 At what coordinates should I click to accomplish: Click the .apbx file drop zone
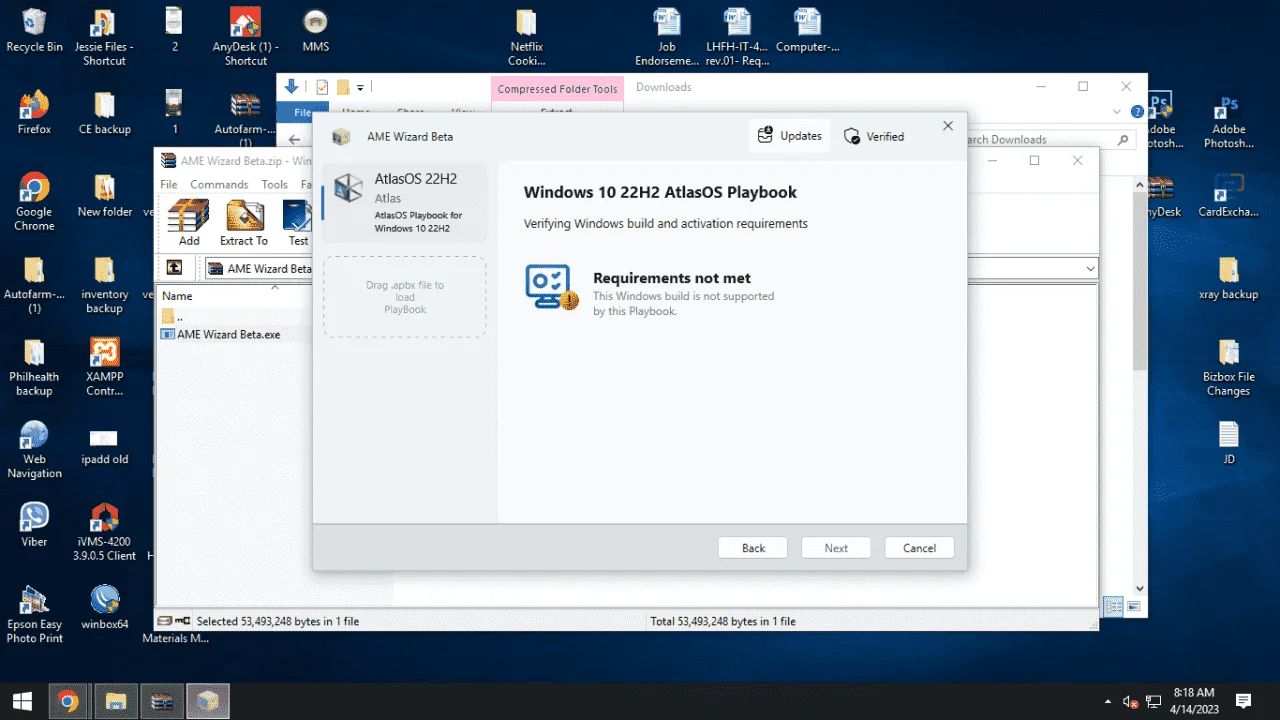(x=405, y=297)
